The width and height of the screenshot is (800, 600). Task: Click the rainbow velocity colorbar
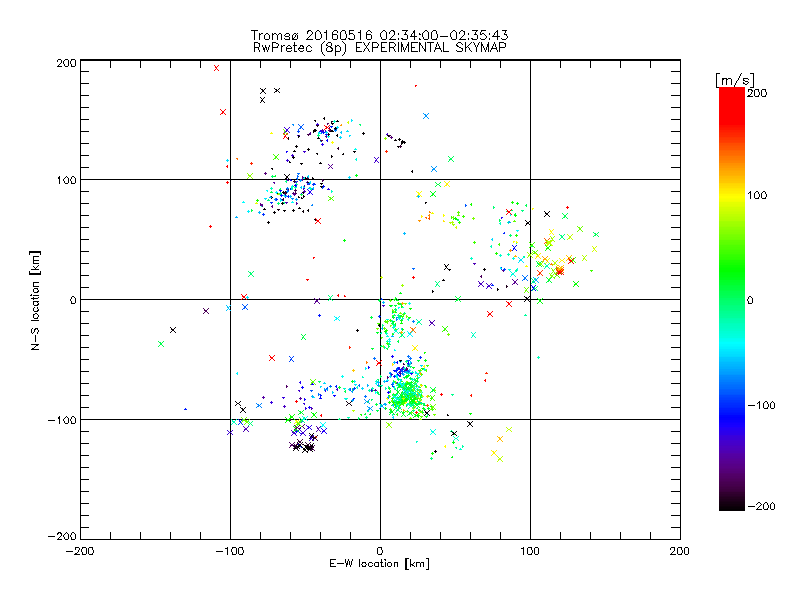point(732,299)
